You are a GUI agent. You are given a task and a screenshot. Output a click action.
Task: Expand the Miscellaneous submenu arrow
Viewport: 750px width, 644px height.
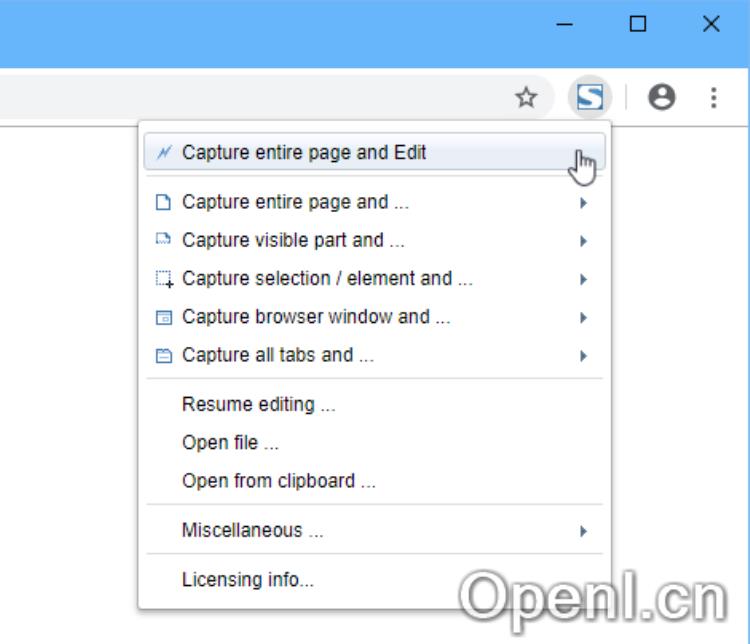(x=583, y=531)
